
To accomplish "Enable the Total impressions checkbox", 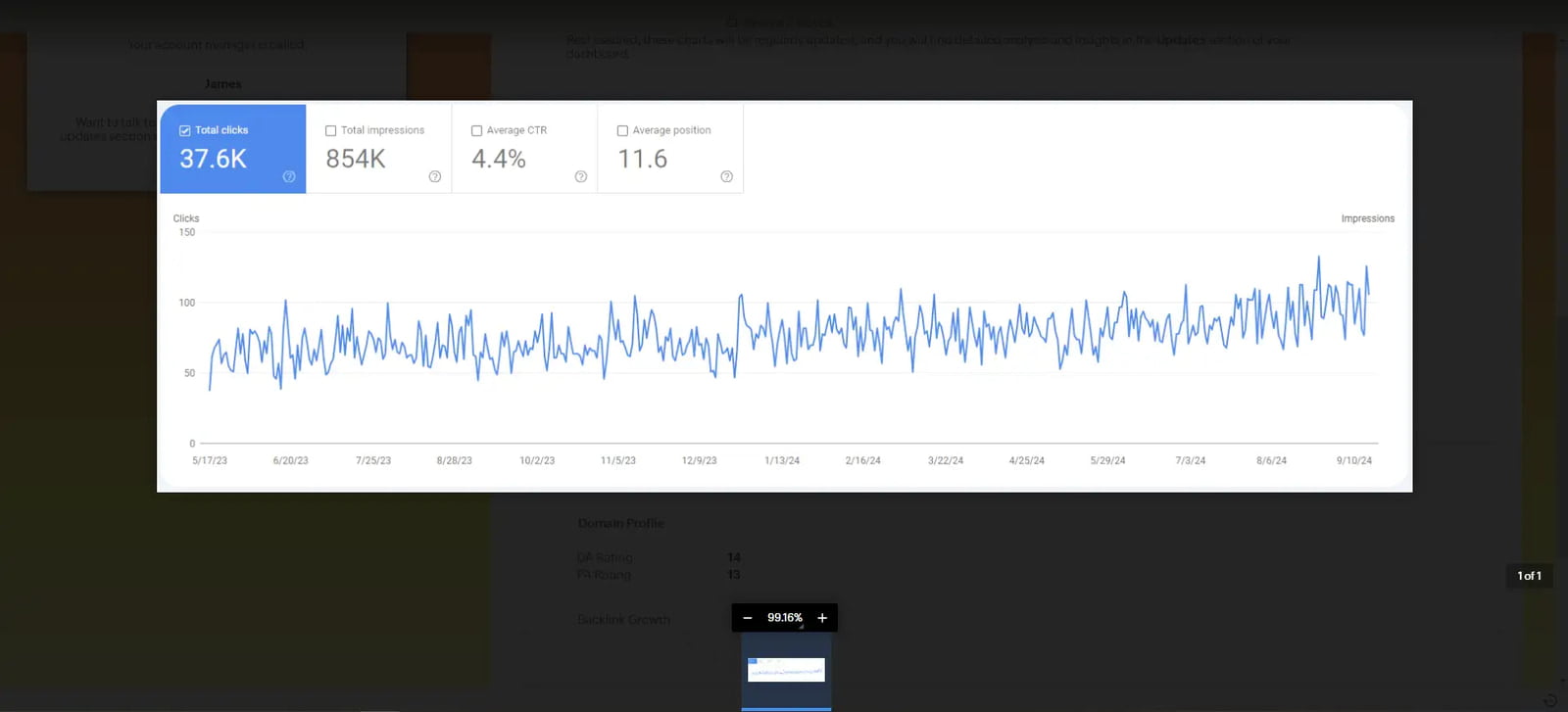I will click(x=331, y=130).
